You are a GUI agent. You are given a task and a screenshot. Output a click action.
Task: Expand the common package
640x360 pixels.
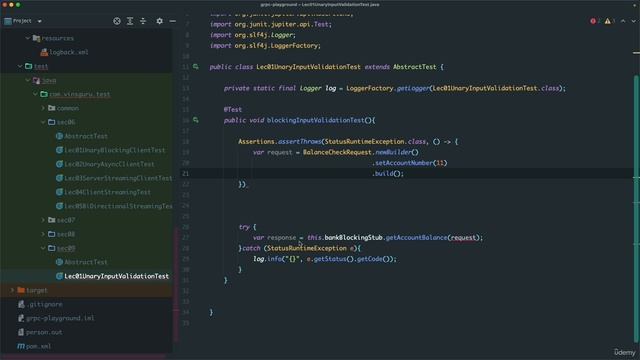point(43,108)
